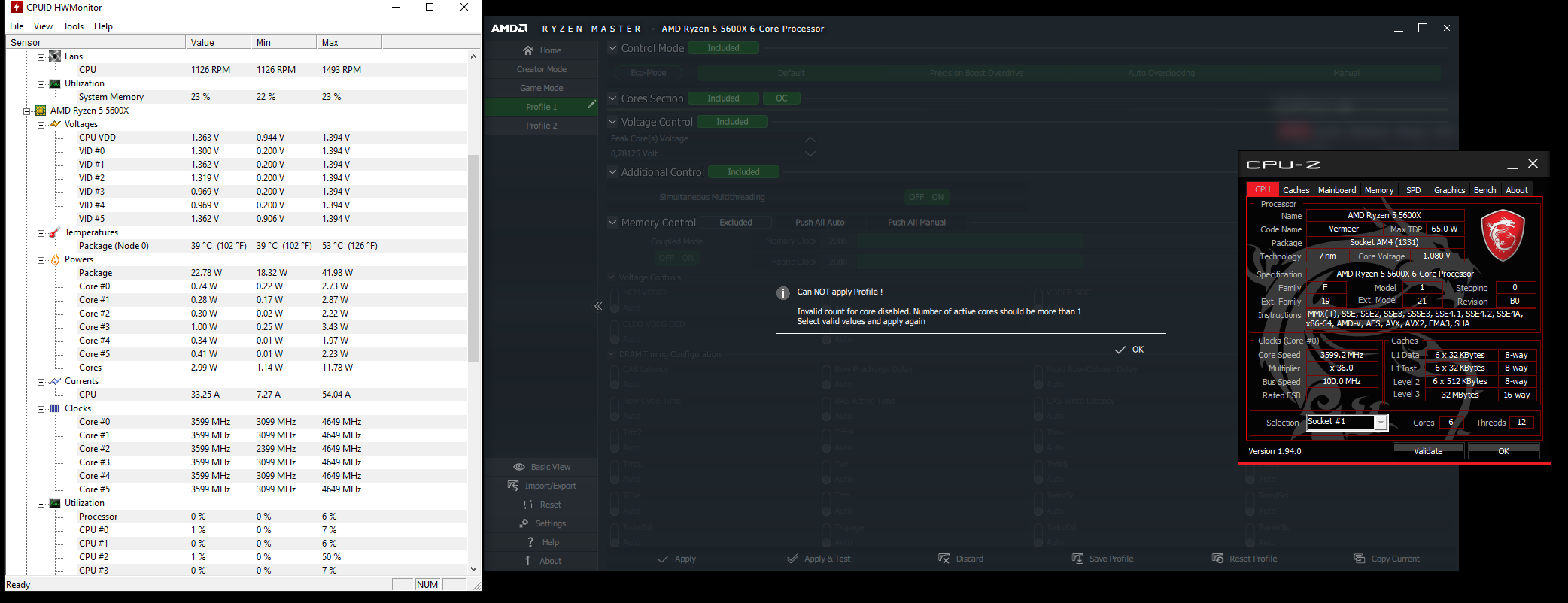Select Profile 2 in Ryzen Master sidebar
This screenshot has height=603, width=1568.
point(542,126)
